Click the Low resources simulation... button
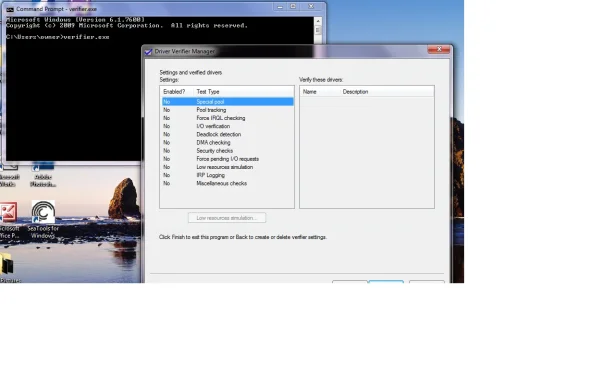This screenshot has height=384, width=615. 227,218
